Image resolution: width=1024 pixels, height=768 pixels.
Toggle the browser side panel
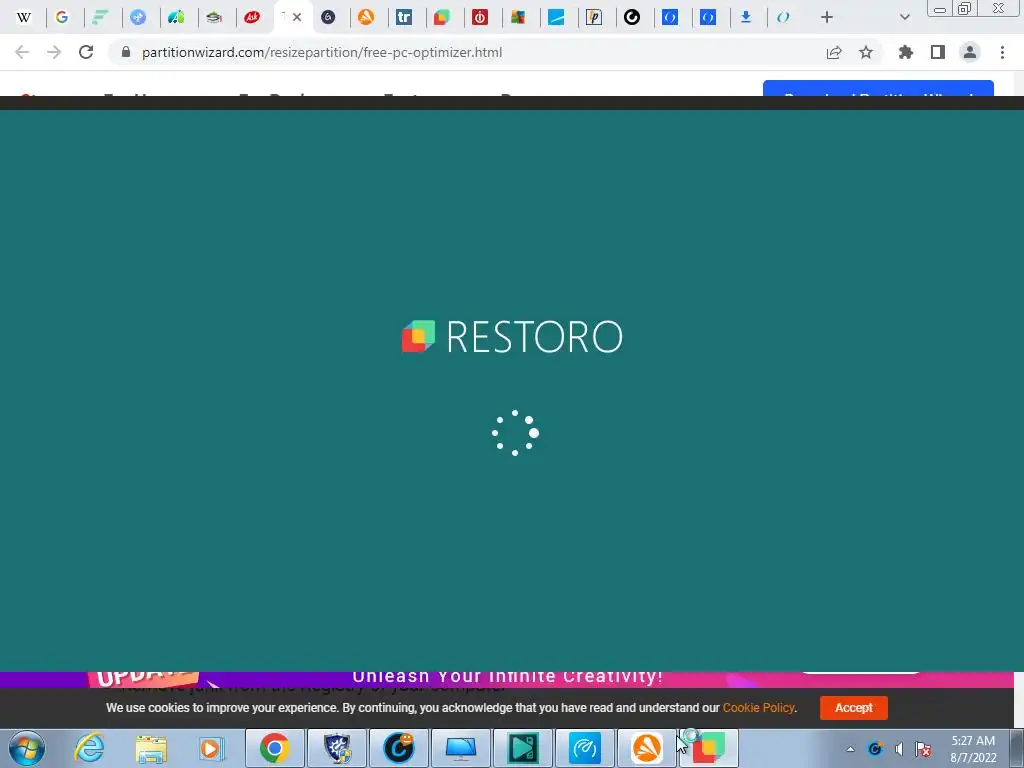click(938, 52)
